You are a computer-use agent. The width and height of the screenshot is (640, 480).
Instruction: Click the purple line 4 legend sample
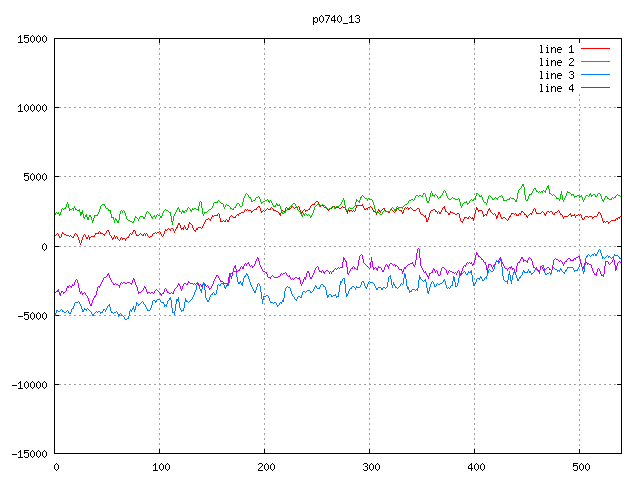[x=595, y=88]
